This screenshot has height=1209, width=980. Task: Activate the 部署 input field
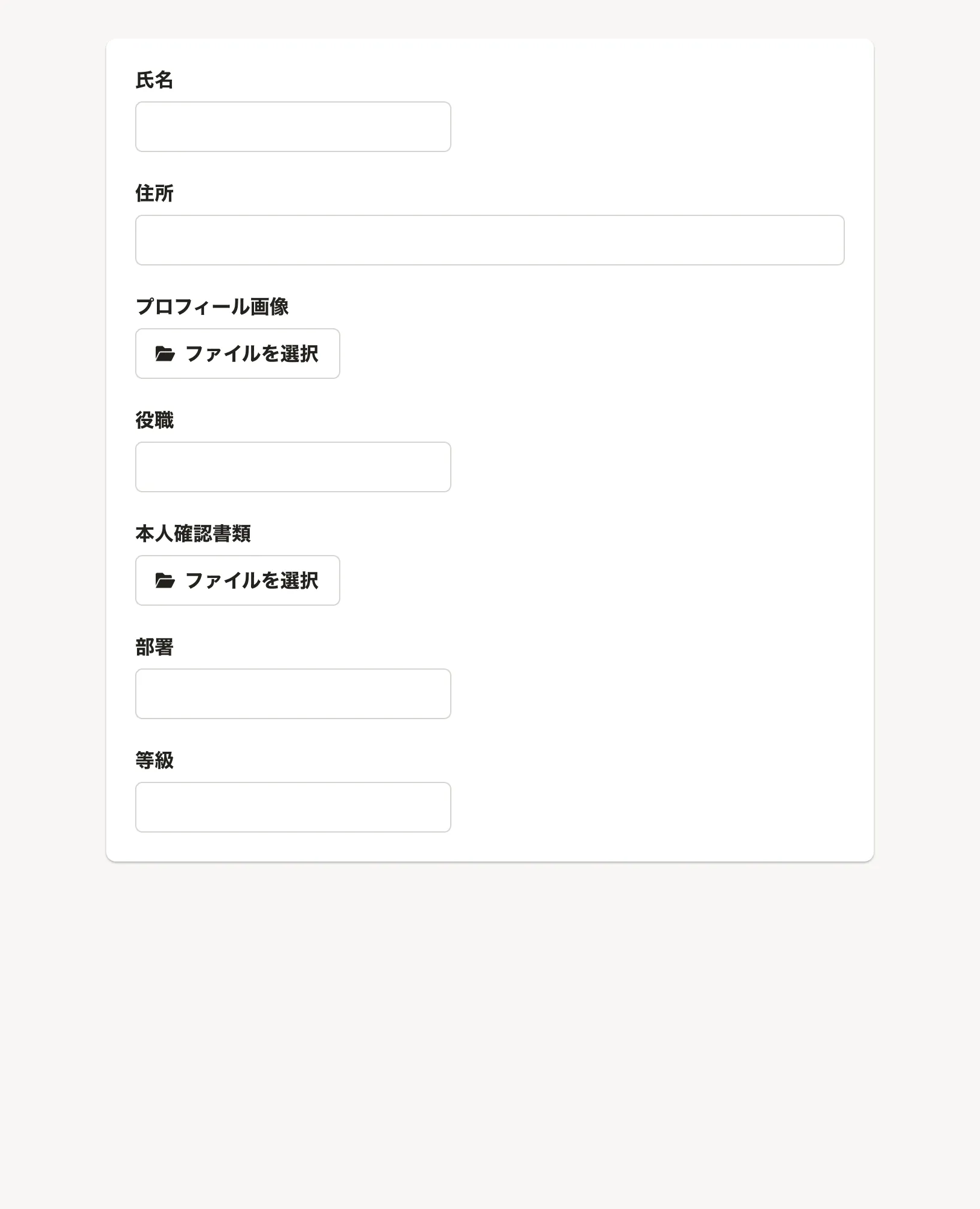pos(293,694)
